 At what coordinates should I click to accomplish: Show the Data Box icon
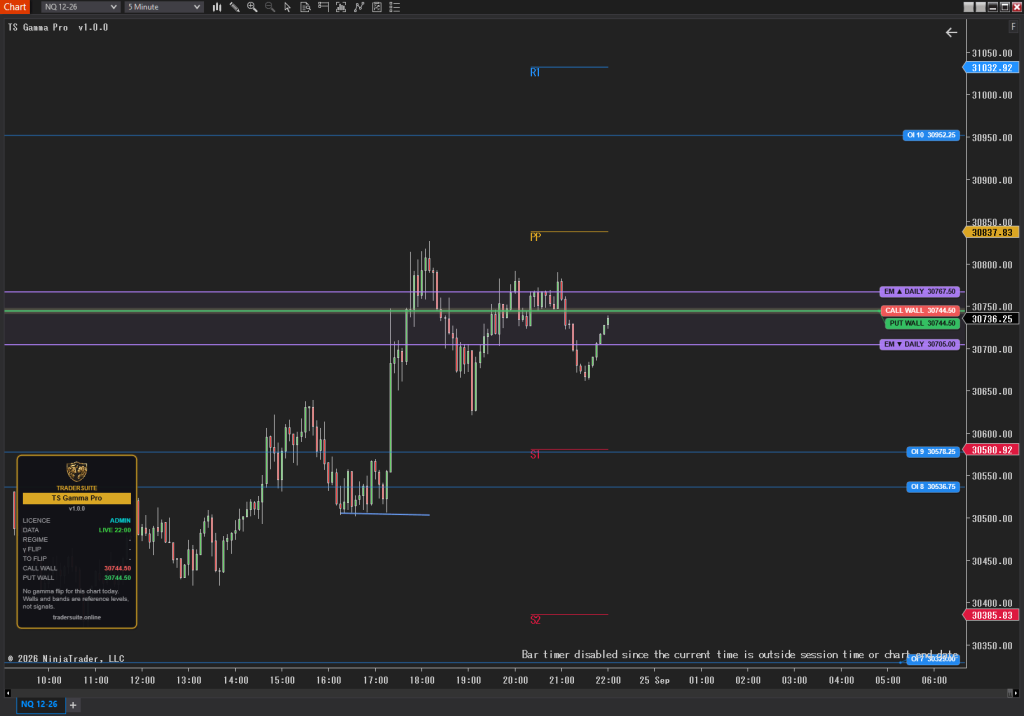click(305, 7)
